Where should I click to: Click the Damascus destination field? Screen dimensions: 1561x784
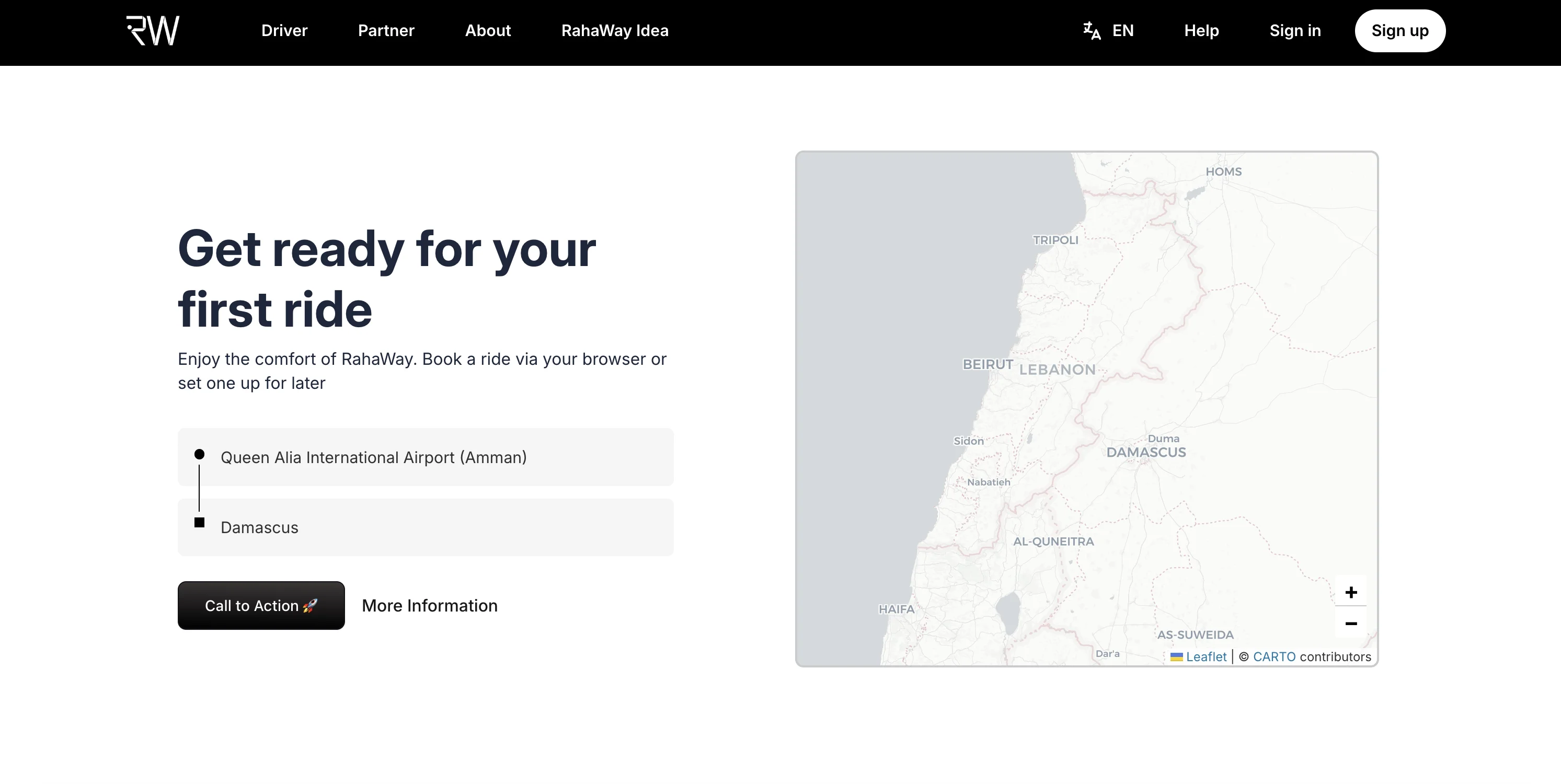pyautogui.click(x=426, y=528)
